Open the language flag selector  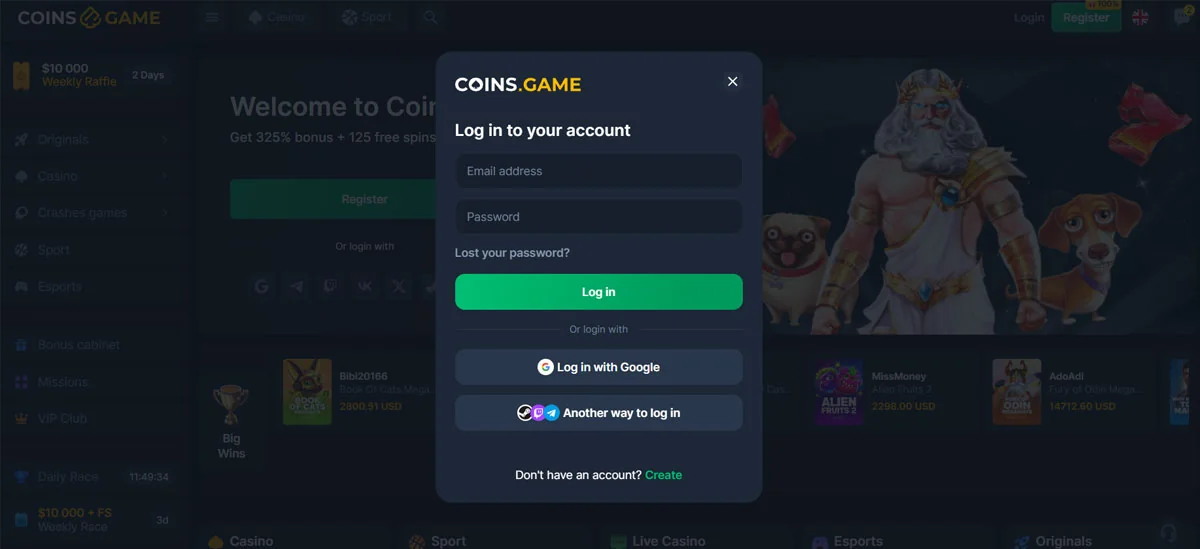point(1140,18)
